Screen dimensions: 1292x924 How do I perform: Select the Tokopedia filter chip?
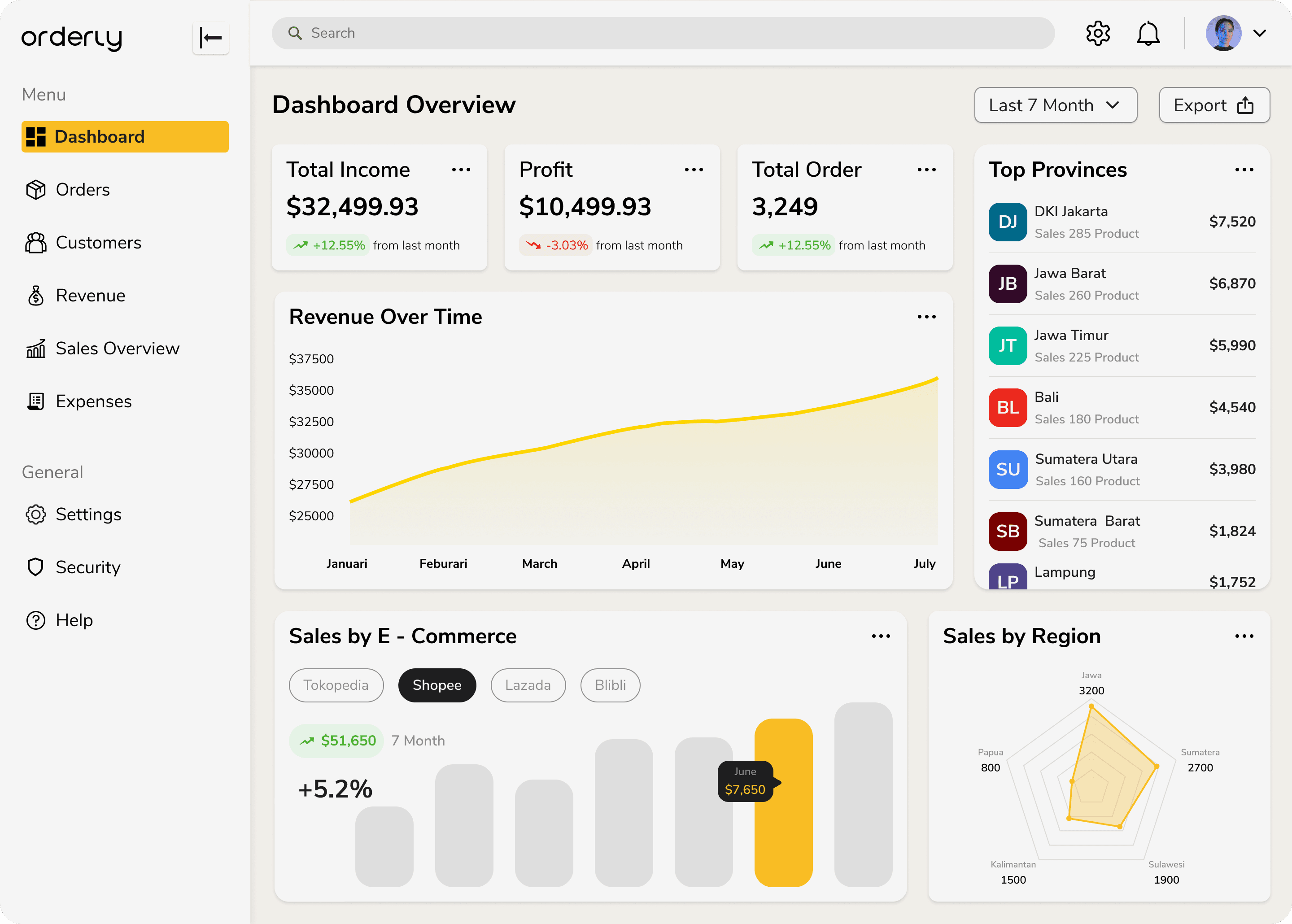[x=336, y=685]
